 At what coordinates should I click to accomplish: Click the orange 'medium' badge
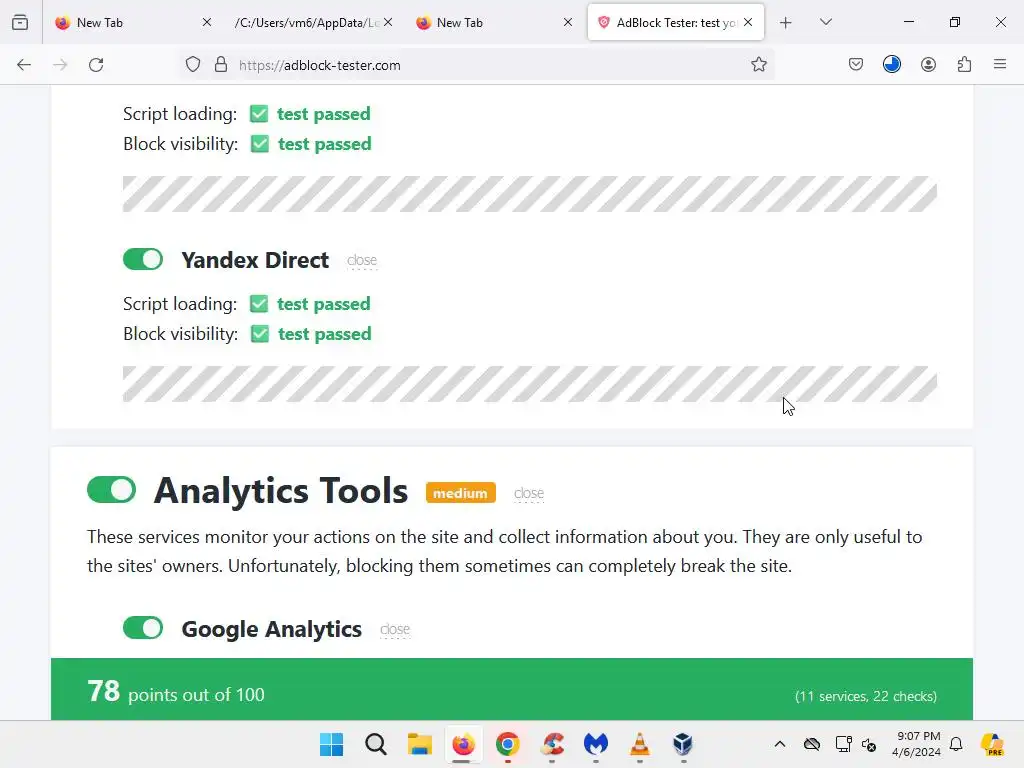click(x=460, y=493)
